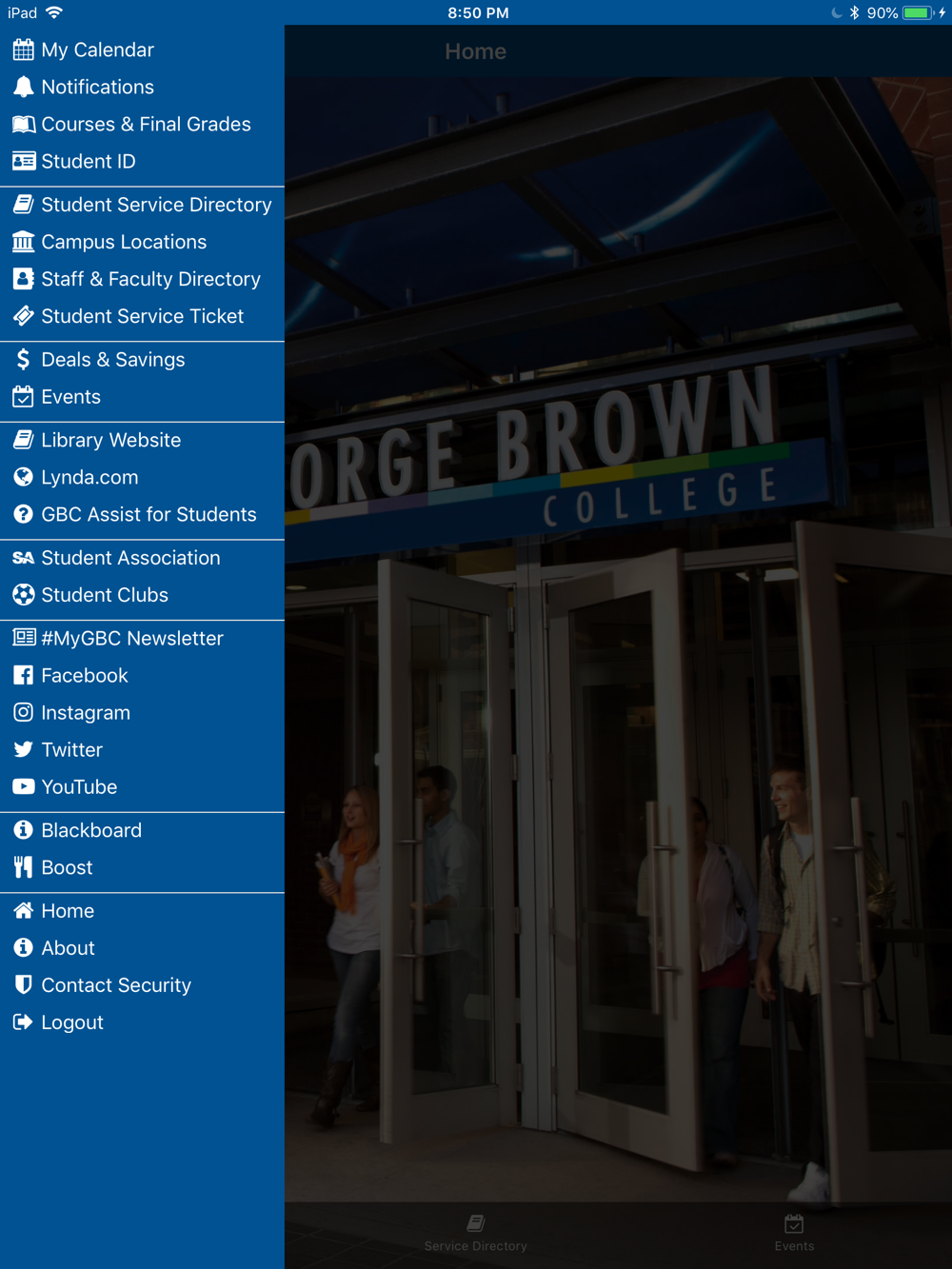Tap the Notifications bell icon
Image resolution: width=952 pixels, height=1269 pixels.
pos(24,87)
